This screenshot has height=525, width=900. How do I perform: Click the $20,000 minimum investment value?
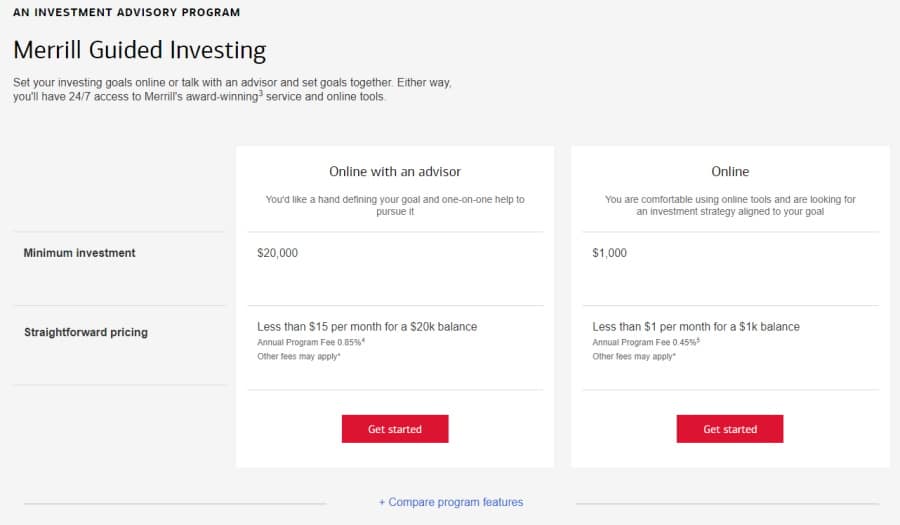(277, 253)
